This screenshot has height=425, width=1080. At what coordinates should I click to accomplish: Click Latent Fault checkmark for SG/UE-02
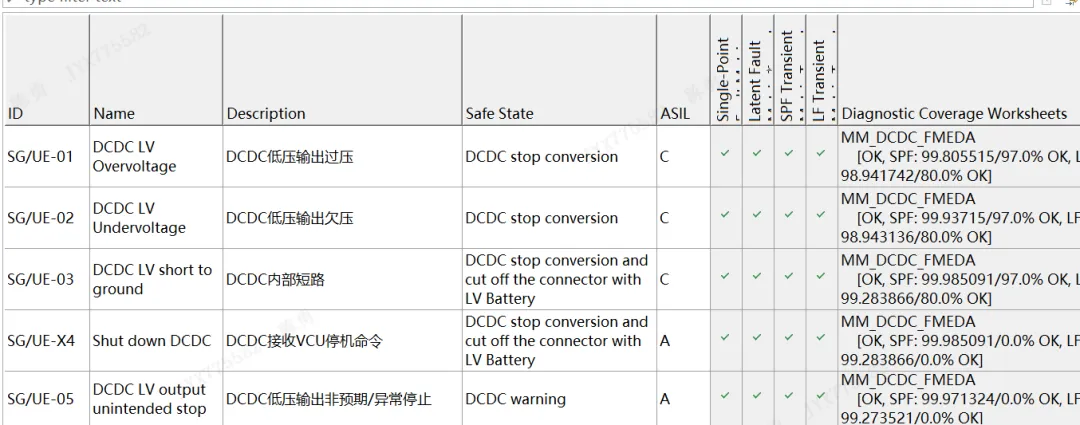coord(757,214)
